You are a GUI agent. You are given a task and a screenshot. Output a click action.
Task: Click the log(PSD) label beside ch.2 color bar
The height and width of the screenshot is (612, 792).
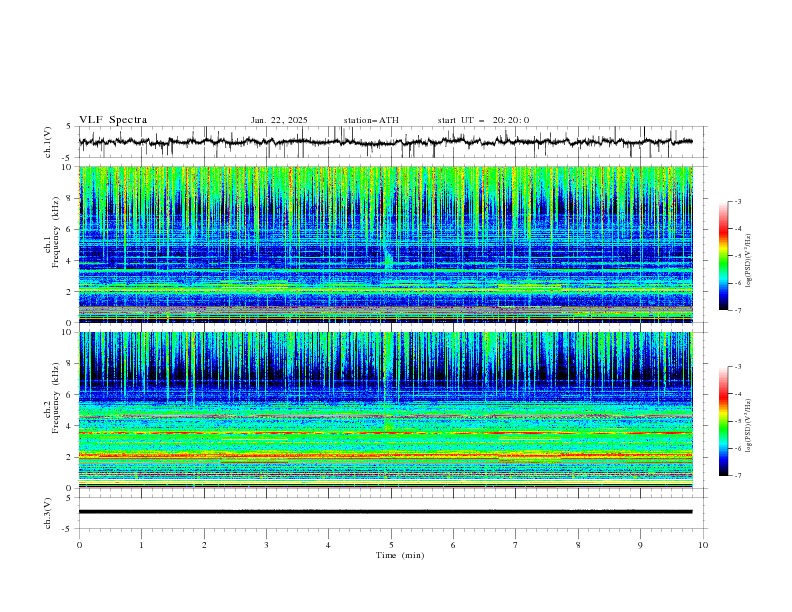click(x=749, y=426)
